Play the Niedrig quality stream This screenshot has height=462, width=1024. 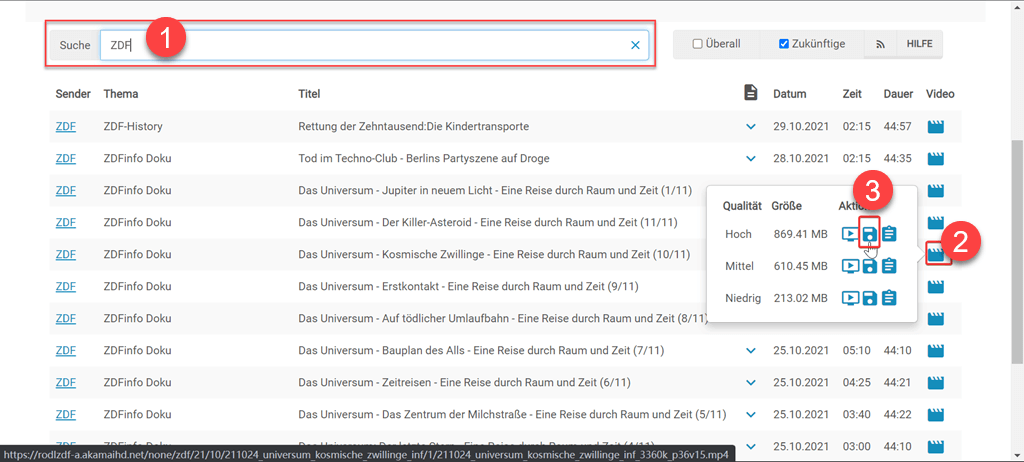[850, 298]
